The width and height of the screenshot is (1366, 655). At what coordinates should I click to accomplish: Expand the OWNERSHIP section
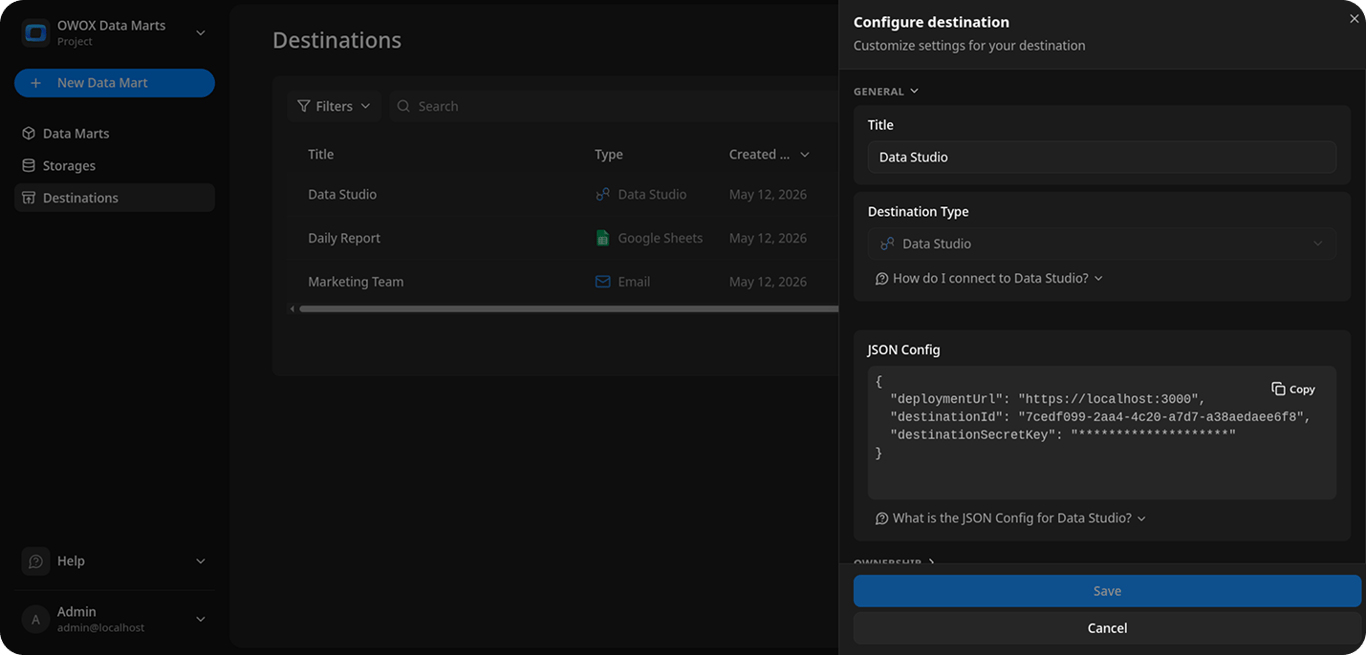pyautogui.click(x=894, y=562)
